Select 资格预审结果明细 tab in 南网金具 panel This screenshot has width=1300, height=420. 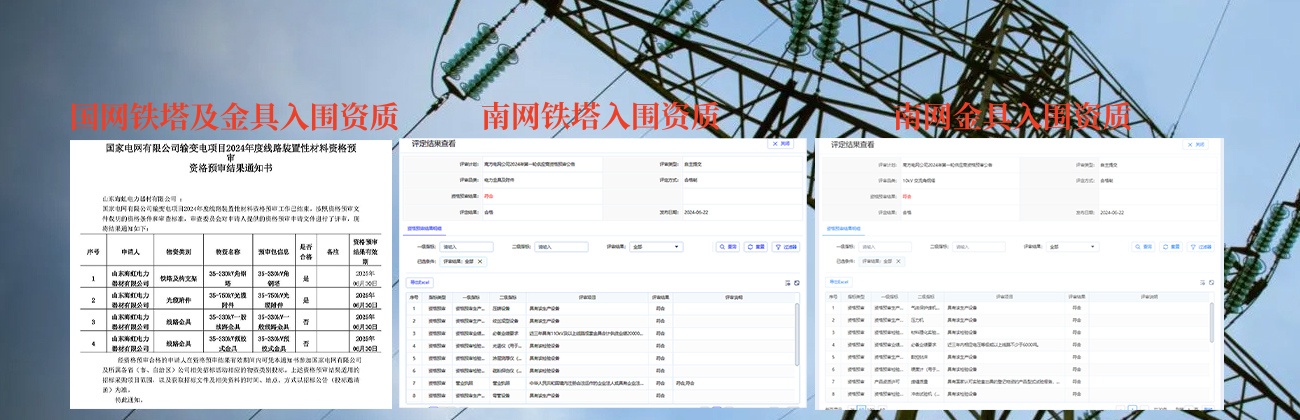coord(845,229)
